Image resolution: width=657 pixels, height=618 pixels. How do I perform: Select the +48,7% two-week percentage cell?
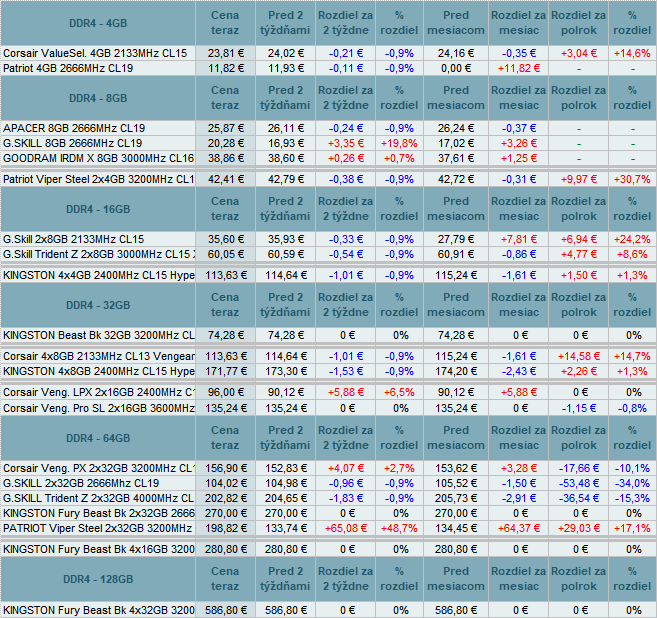click(x=399, y=528)
